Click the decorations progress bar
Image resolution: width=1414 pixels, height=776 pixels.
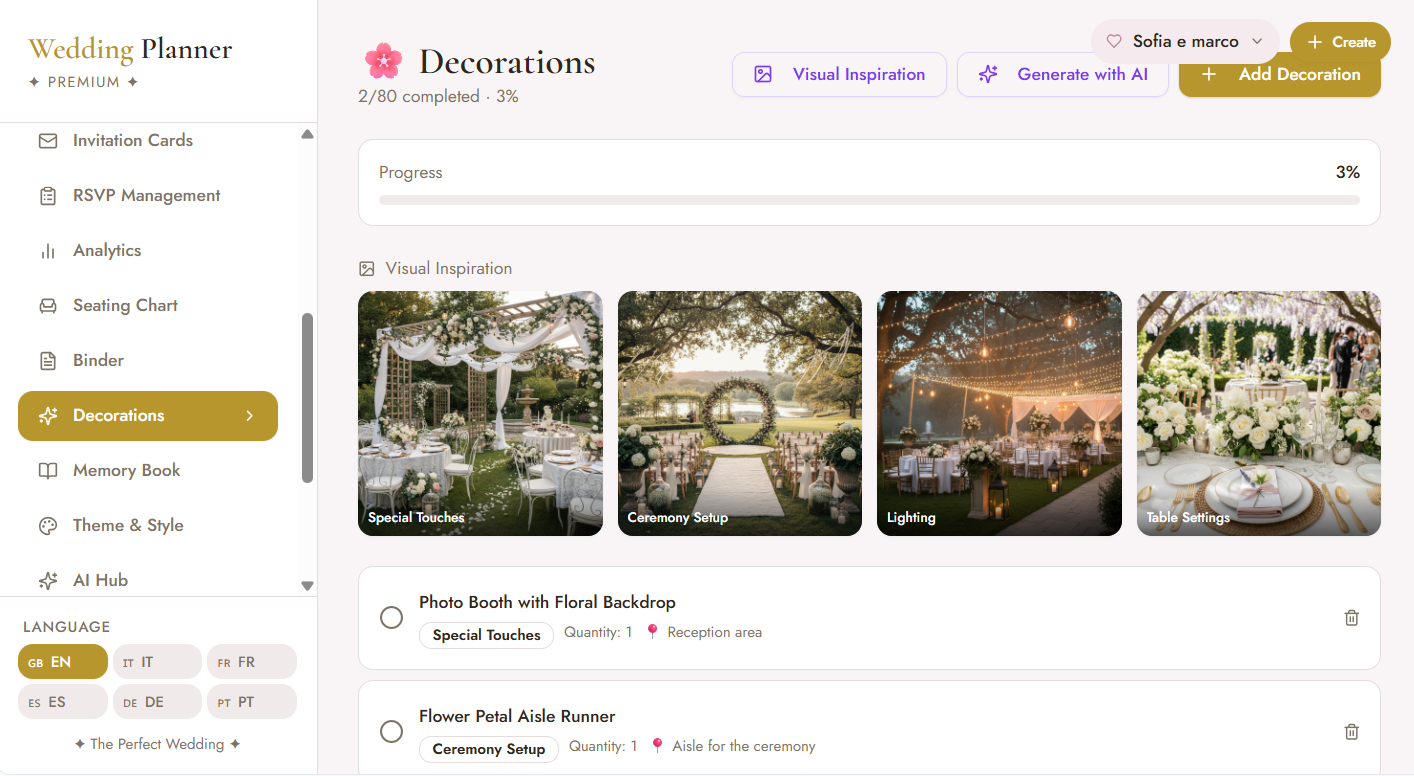point(869,200)
